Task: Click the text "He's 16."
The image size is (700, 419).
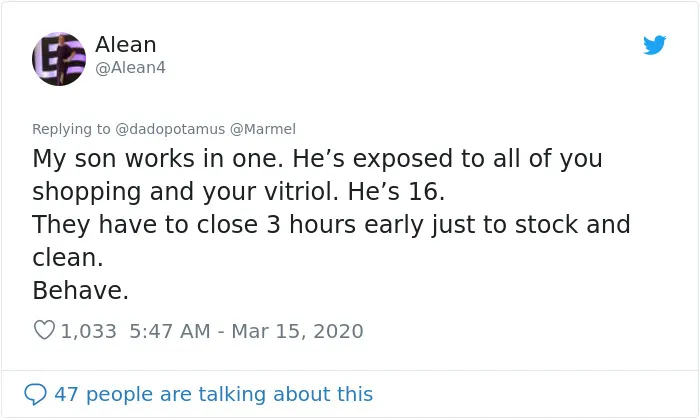Action: tap(396, 191)
